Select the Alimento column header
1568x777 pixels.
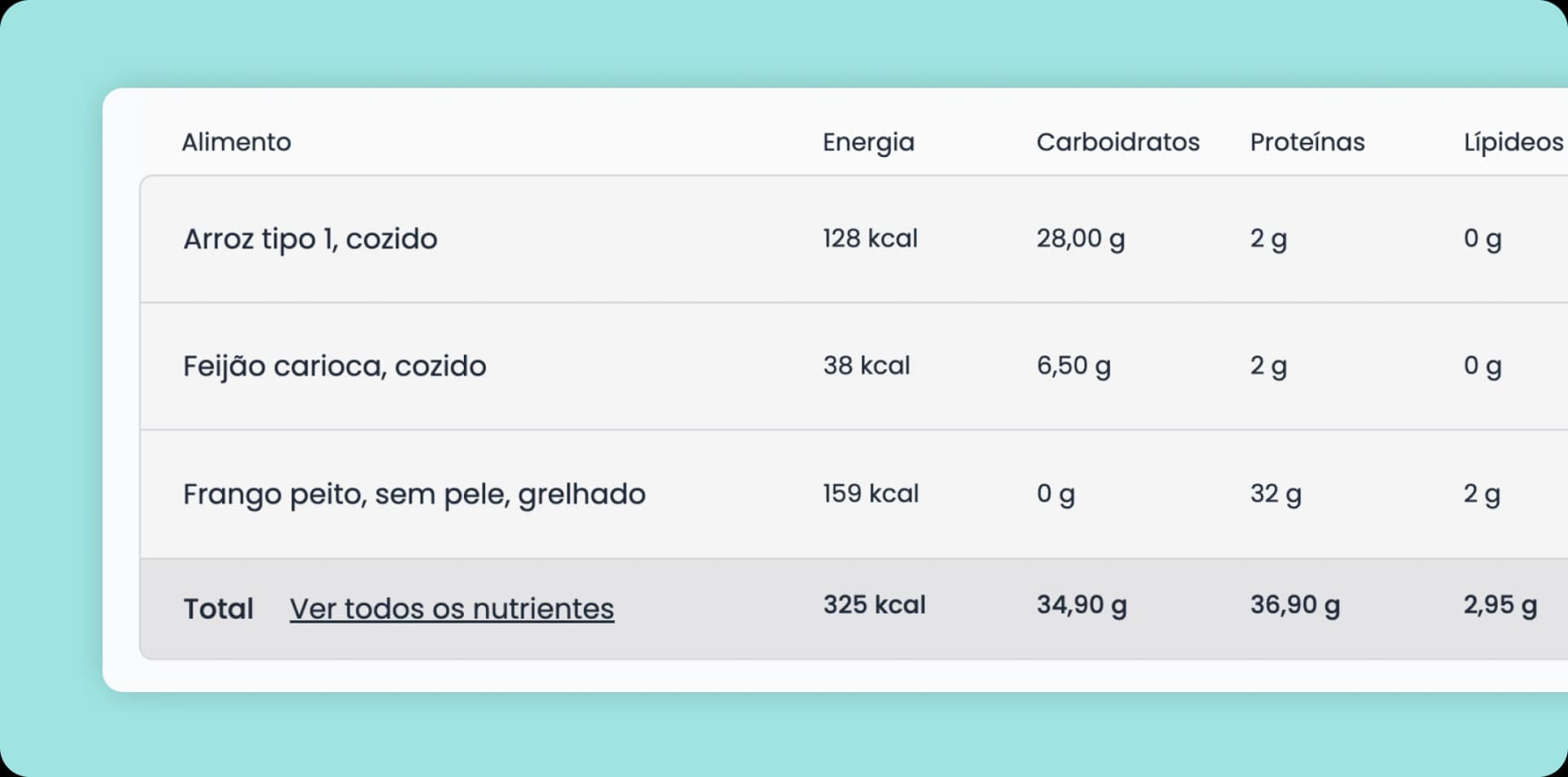point(235,141)
